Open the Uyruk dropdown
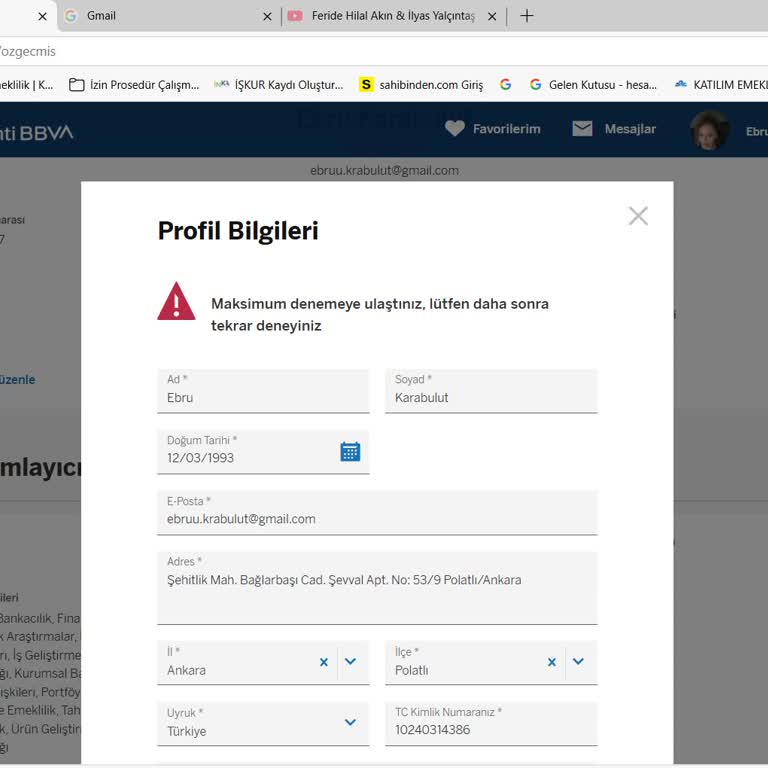Viewport: 768px width, 768px height. tap(350, 722)
